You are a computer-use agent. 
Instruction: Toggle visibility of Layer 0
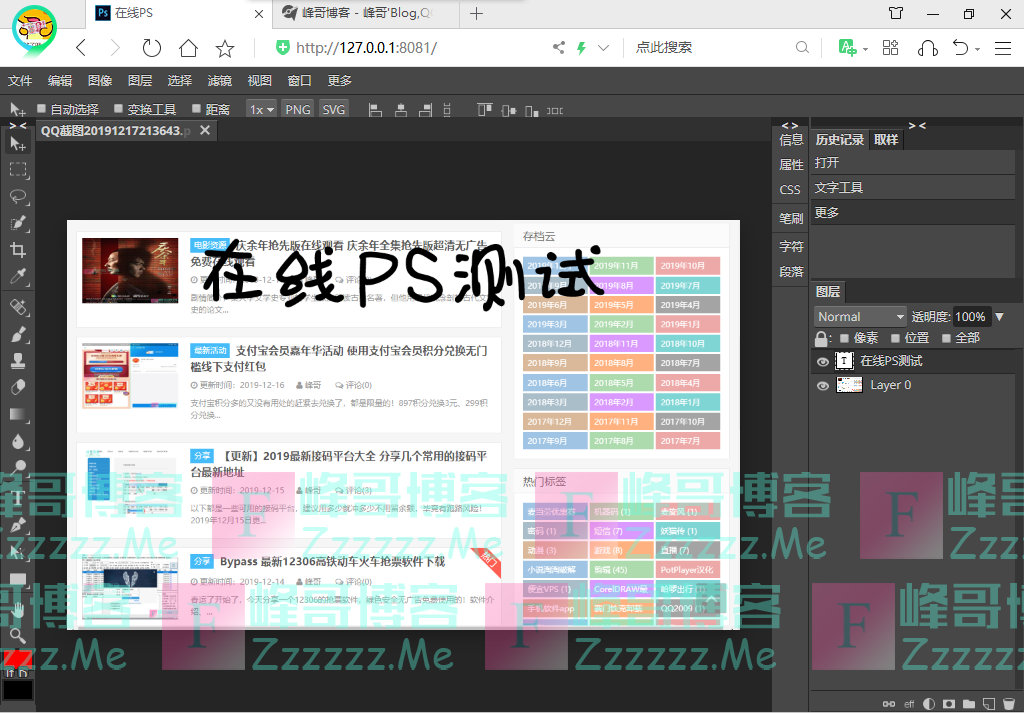pyautogui.click(x=823, y=386)
